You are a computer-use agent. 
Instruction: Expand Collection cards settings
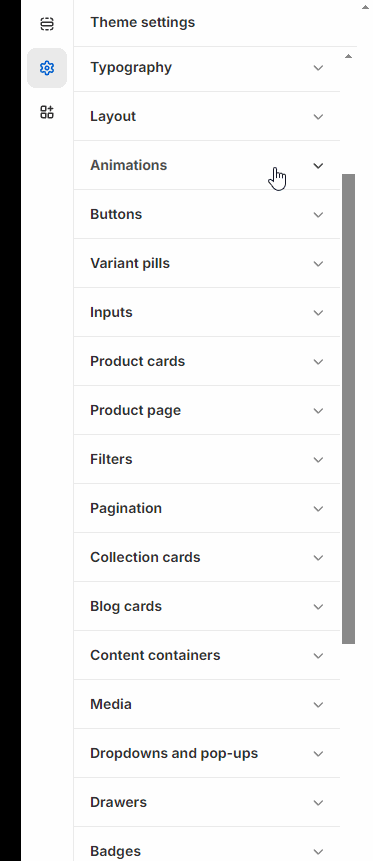coord(207,557)
